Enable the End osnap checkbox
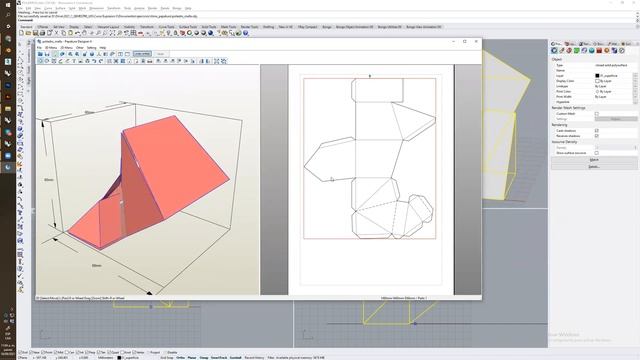This screenshot has width=640, height=360. point(20,352)
